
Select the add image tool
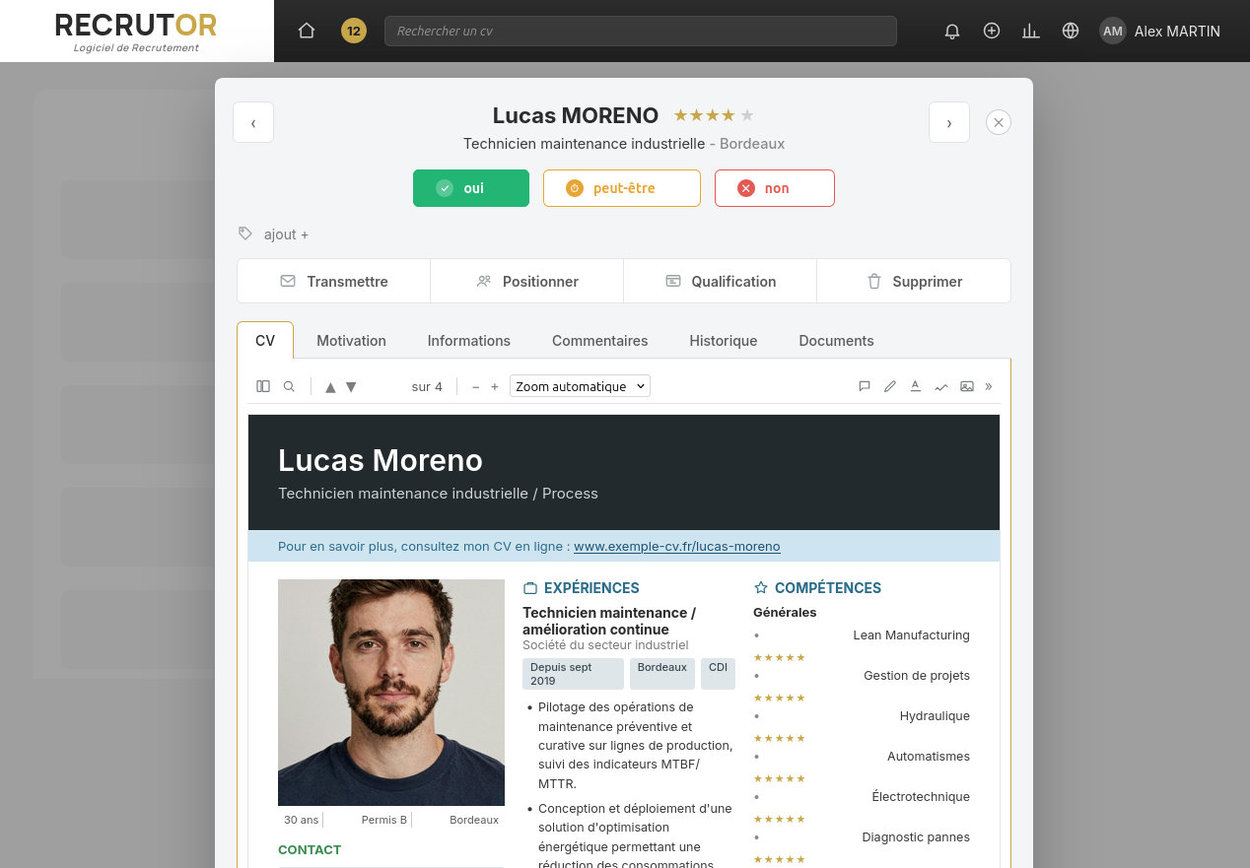pos(967,386)
